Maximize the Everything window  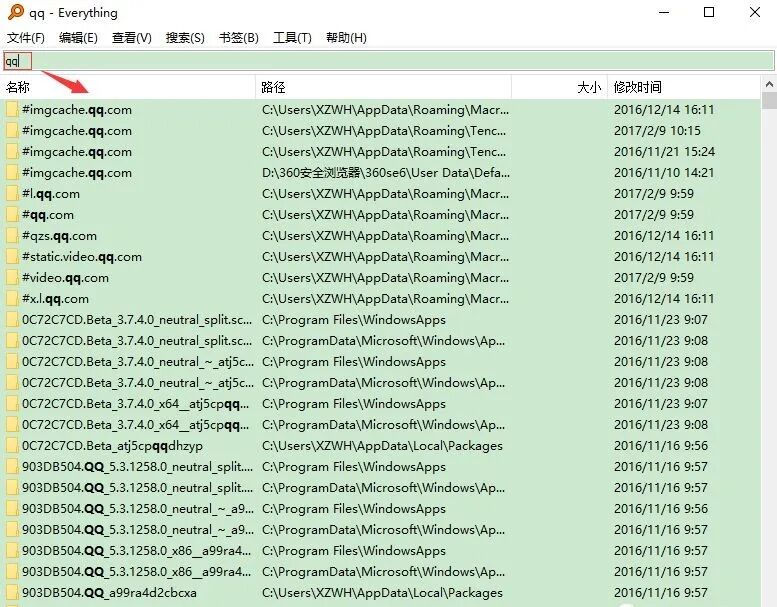pos(709,12)
